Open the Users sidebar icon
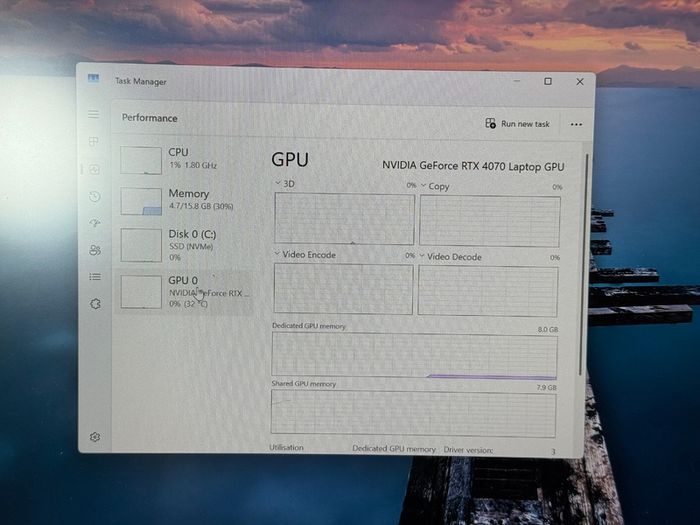The height and width of the screenshot is (525, 700). coord(95,250)
